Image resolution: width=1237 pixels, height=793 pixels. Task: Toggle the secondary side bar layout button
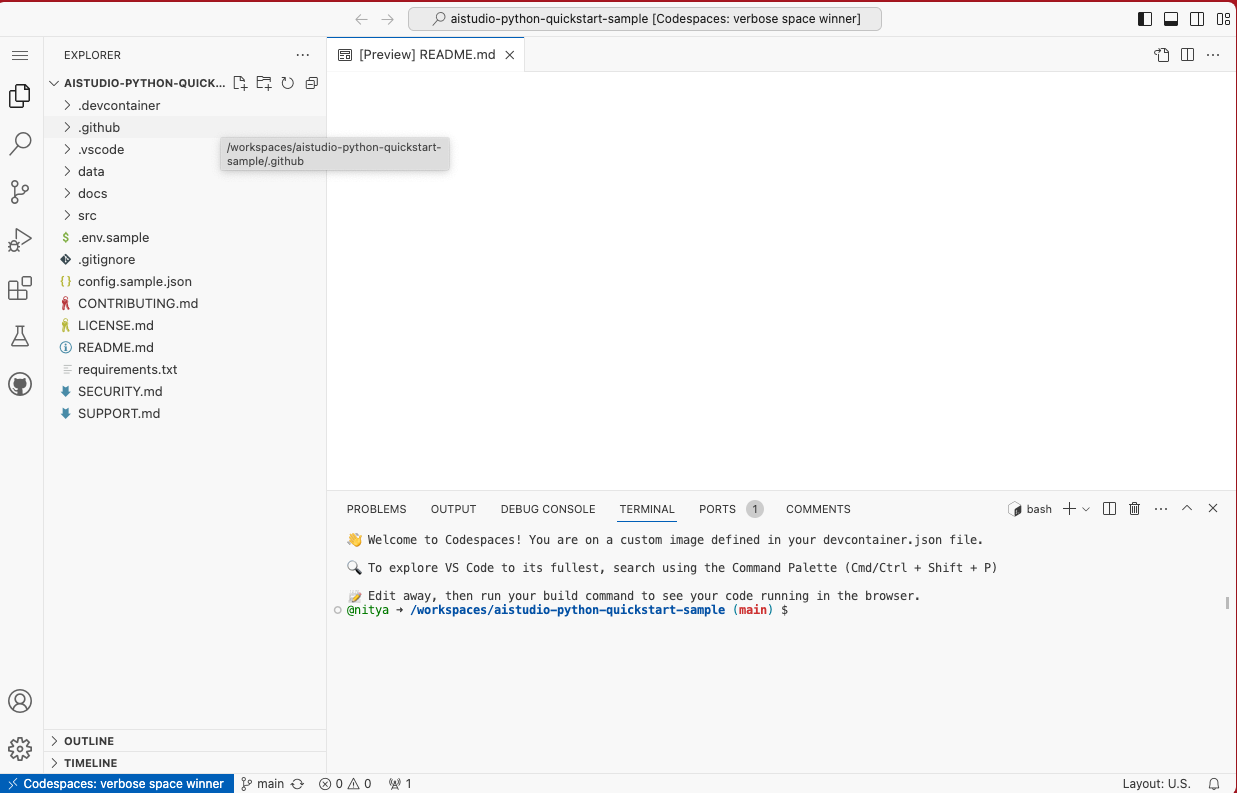(1197, 19)
